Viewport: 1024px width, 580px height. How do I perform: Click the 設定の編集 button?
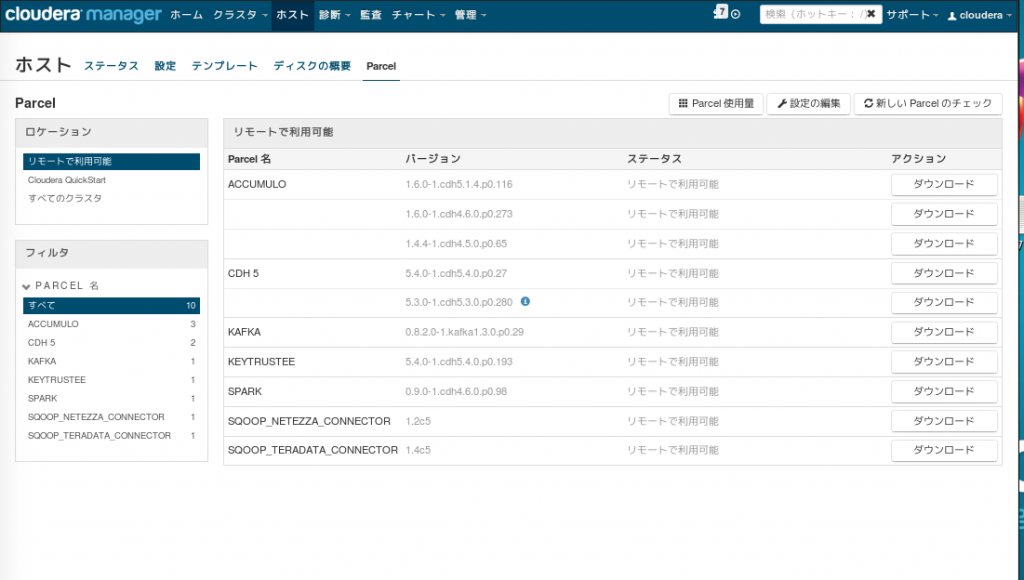pos(808,103)
